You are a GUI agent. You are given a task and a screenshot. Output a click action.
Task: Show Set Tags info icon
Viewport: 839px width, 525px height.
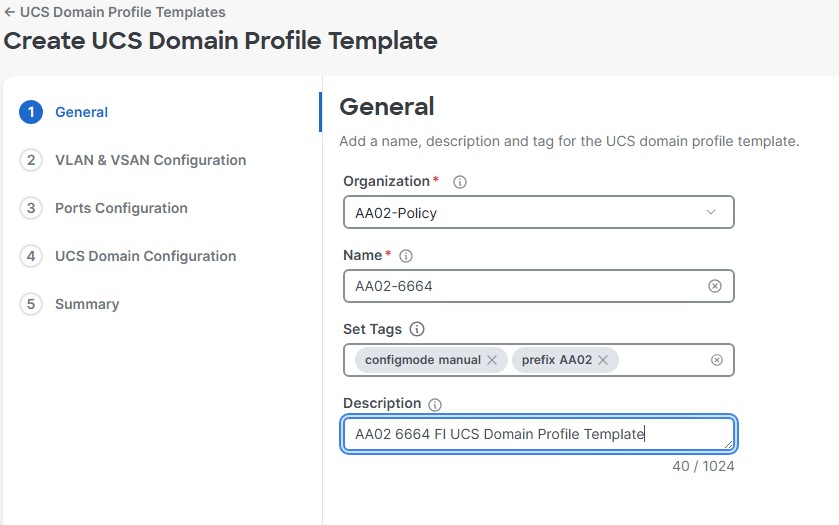coord(417,329)
